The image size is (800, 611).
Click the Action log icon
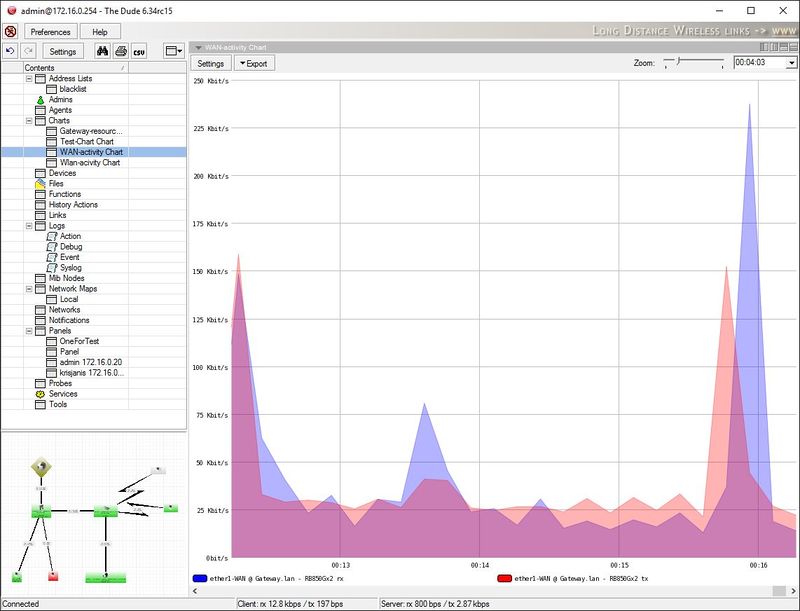point(52,236)
